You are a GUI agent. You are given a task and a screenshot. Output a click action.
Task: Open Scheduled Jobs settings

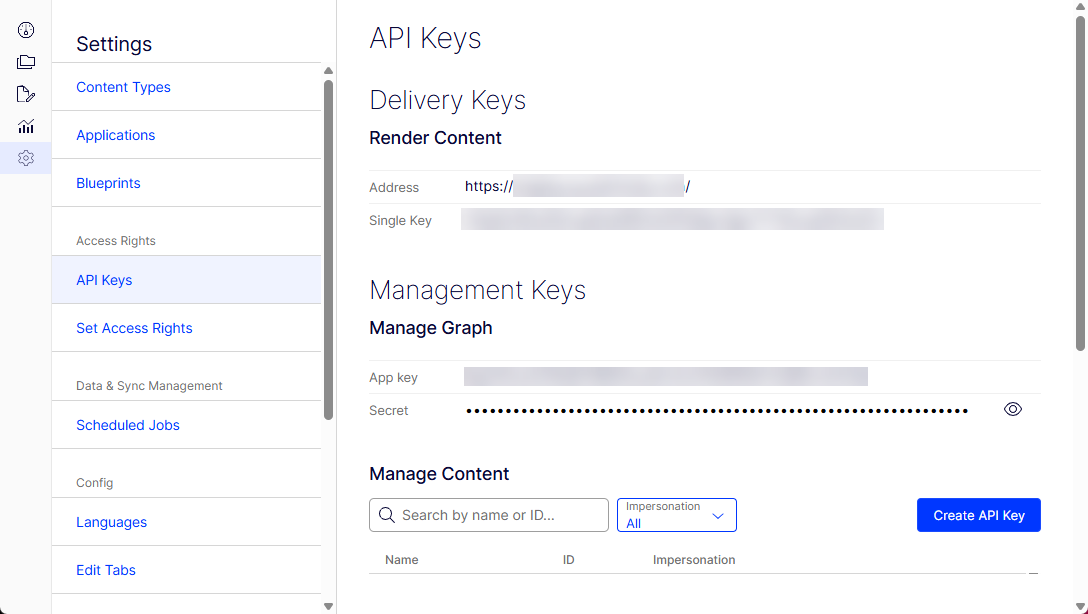pyautogui.click(x=128, y=425)
